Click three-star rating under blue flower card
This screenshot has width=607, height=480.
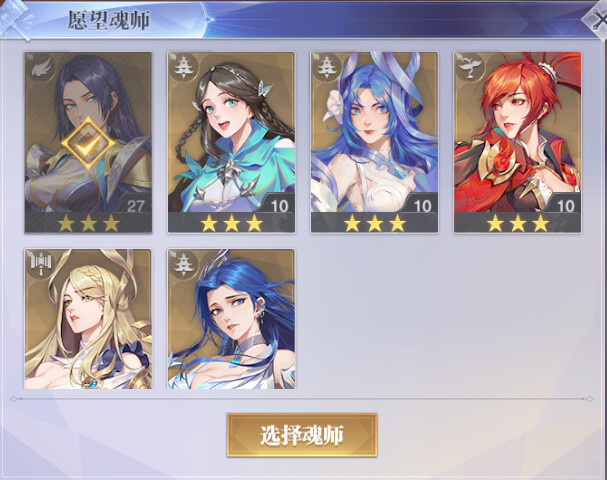click(375, 223)
